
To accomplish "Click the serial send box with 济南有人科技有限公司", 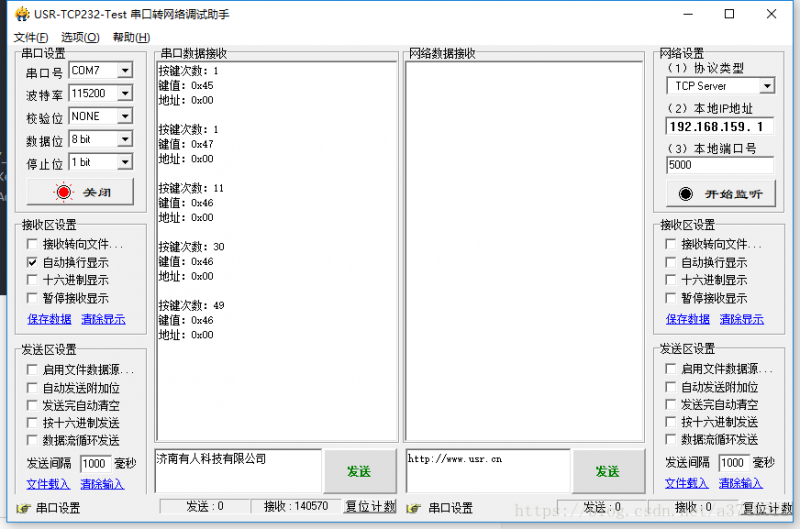I will [x=238, y=471].
